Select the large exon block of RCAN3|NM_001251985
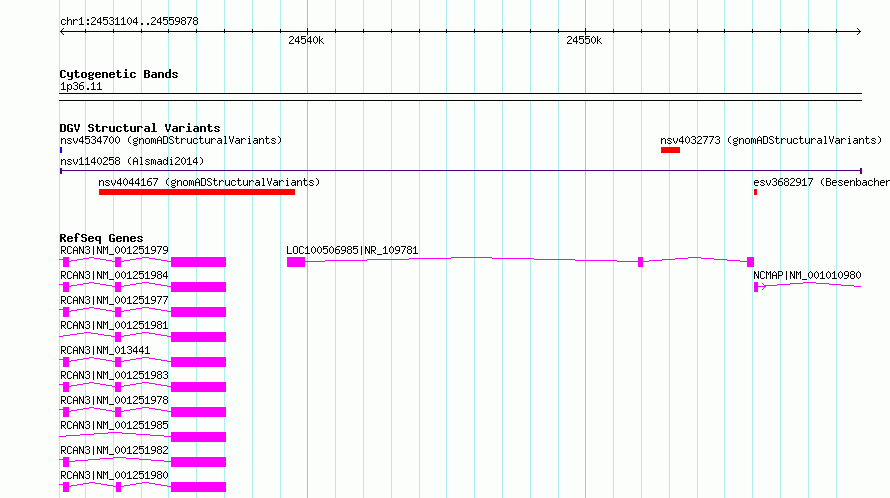This screenshot has height=498, width=890. click(x=199, y=437)
